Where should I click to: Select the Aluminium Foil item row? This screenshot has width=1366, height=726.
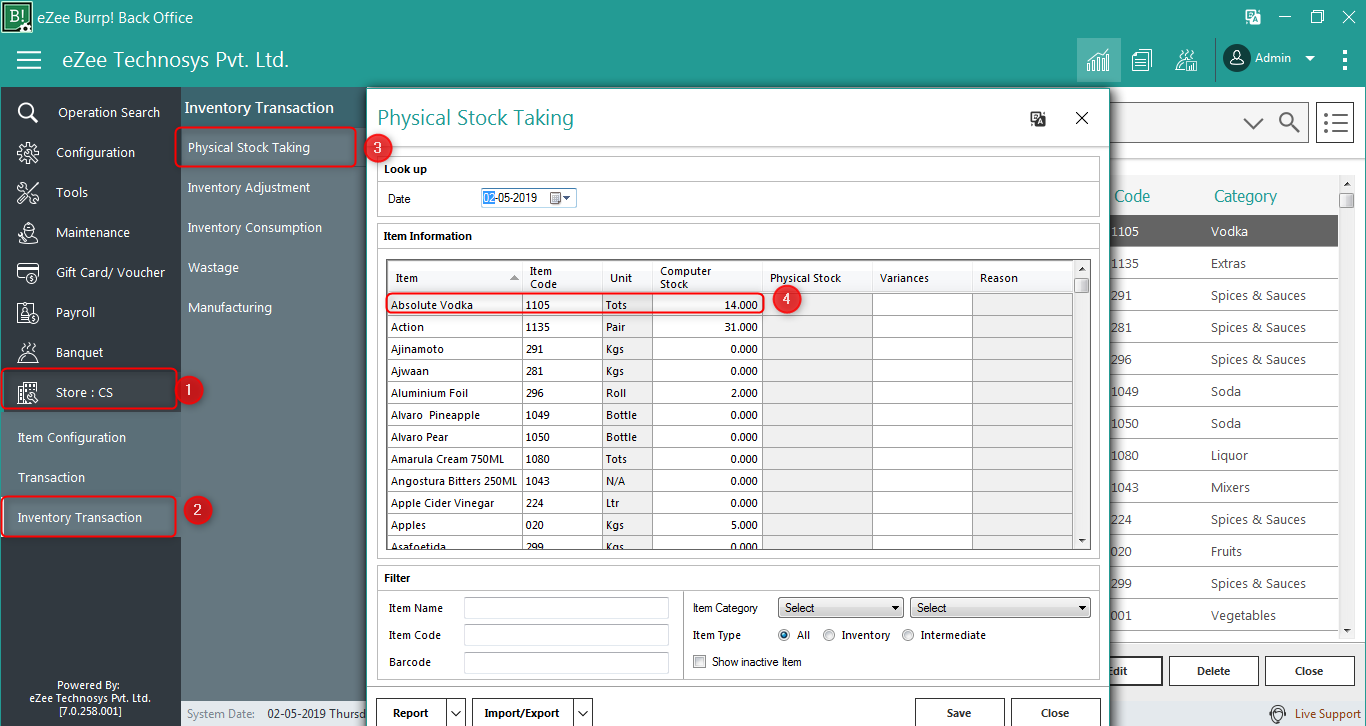pos(730,393)
